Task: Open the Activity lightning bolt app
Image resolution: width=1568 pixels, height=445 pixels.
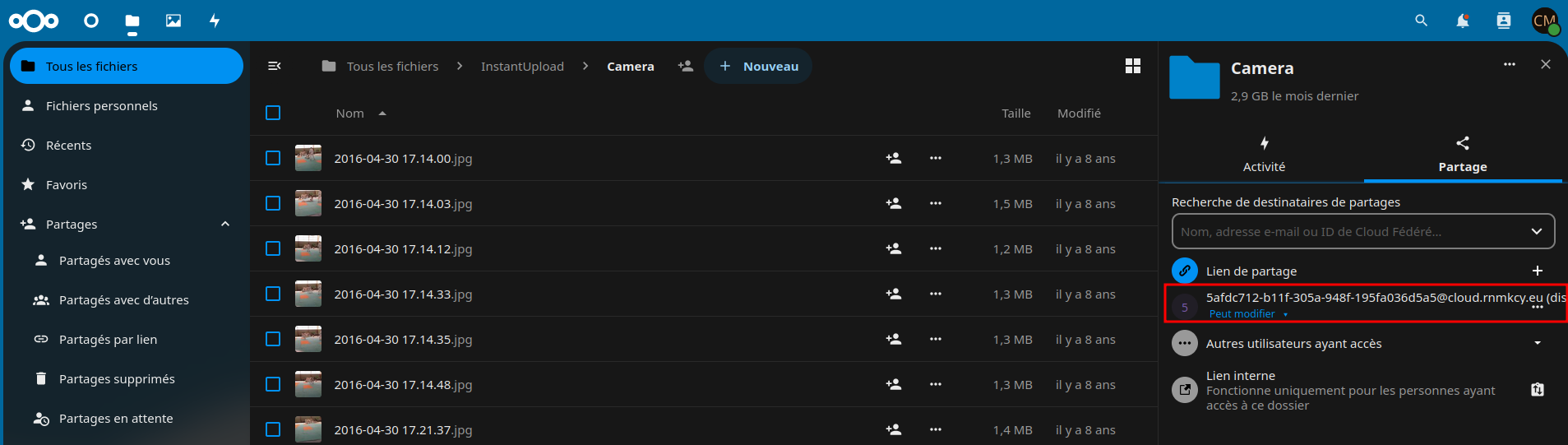Action: (215, 21)
